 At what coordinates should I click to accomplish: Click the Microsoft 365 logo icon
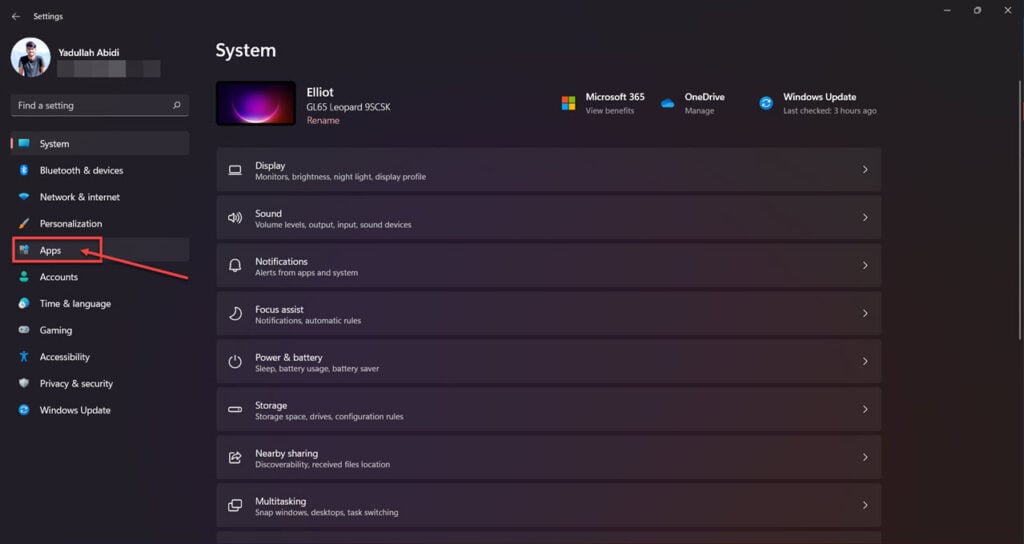click(568, 103)
